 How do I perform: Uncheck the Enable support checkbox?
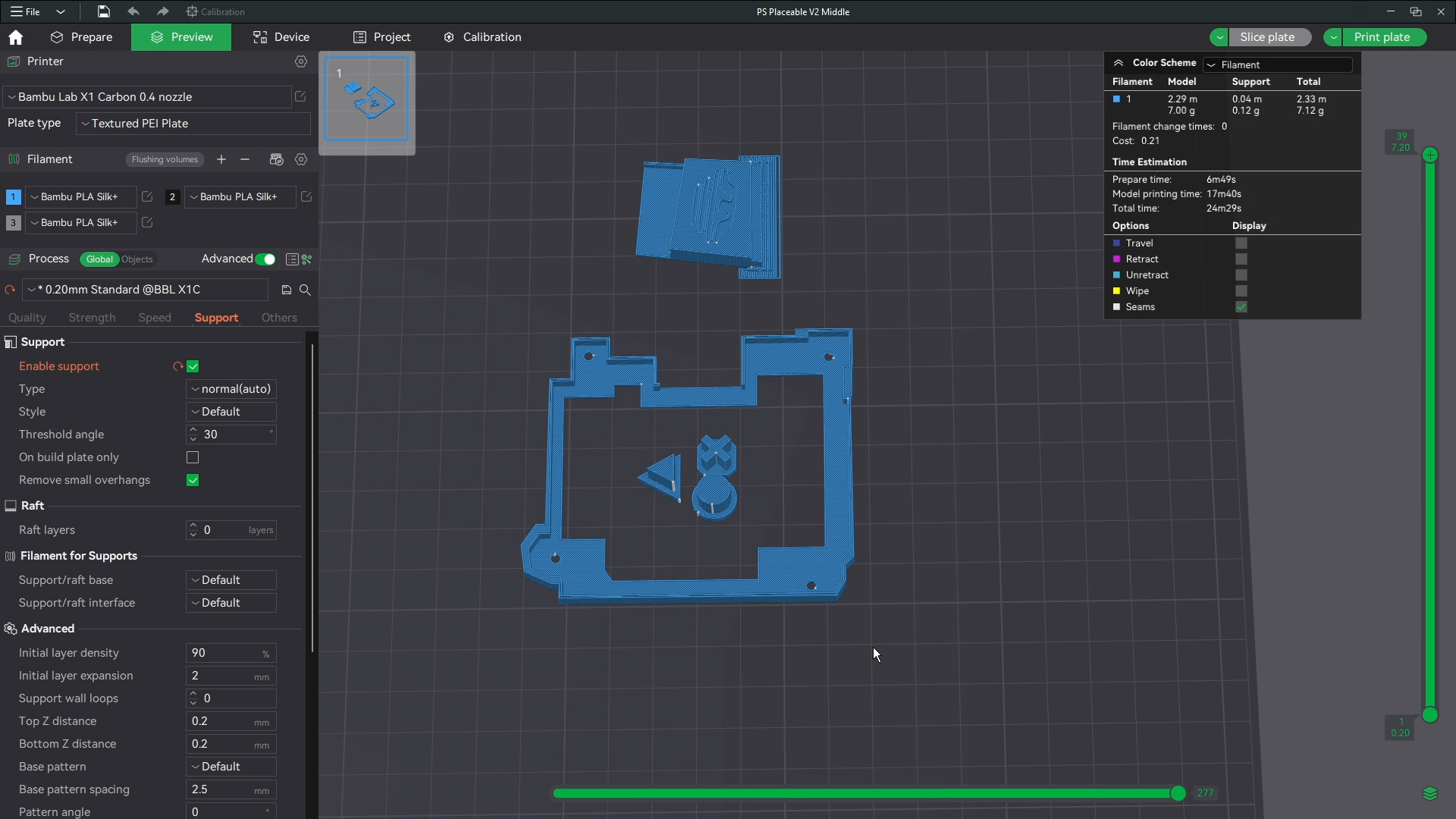tap(193, 366)
